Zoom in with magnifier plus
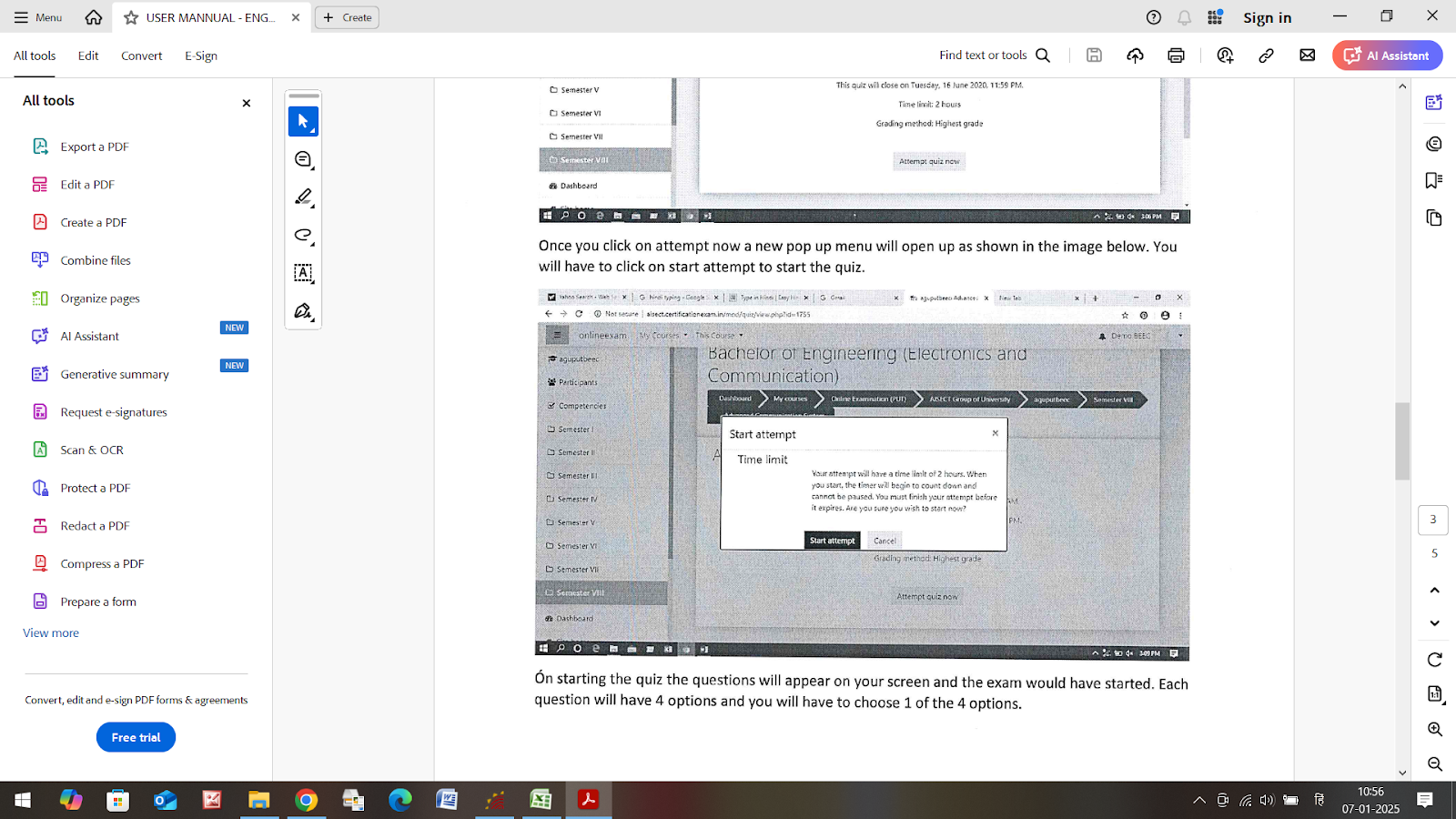Viewport: 1456px width, 819px height. point(1434,729)
